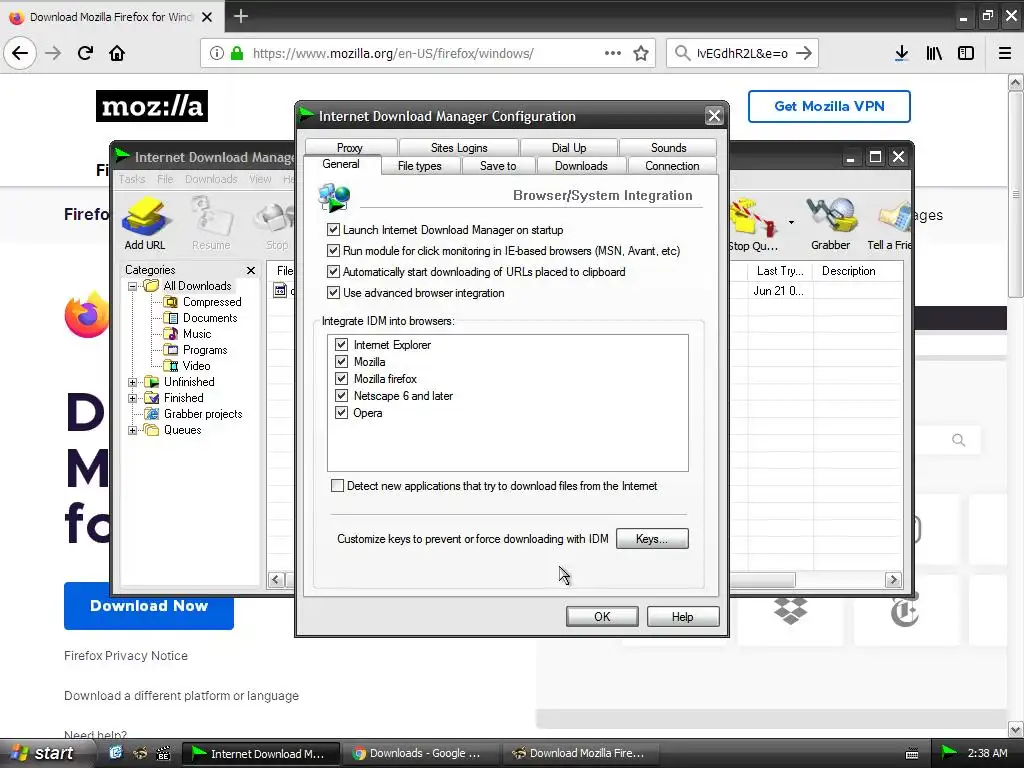Expand the Unfinished tree node
1024x768 pixels.
tap(133, 382)
